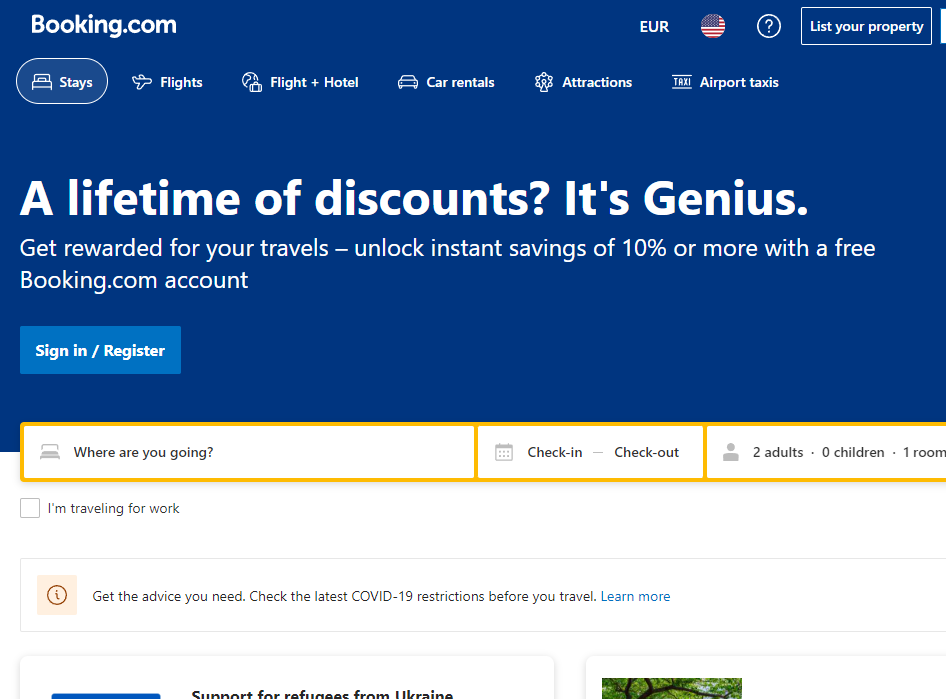Go to Airport taxis tab
The height and width of the screenshot is (699, 946).
pyautogui.click(x=725, y=82)
